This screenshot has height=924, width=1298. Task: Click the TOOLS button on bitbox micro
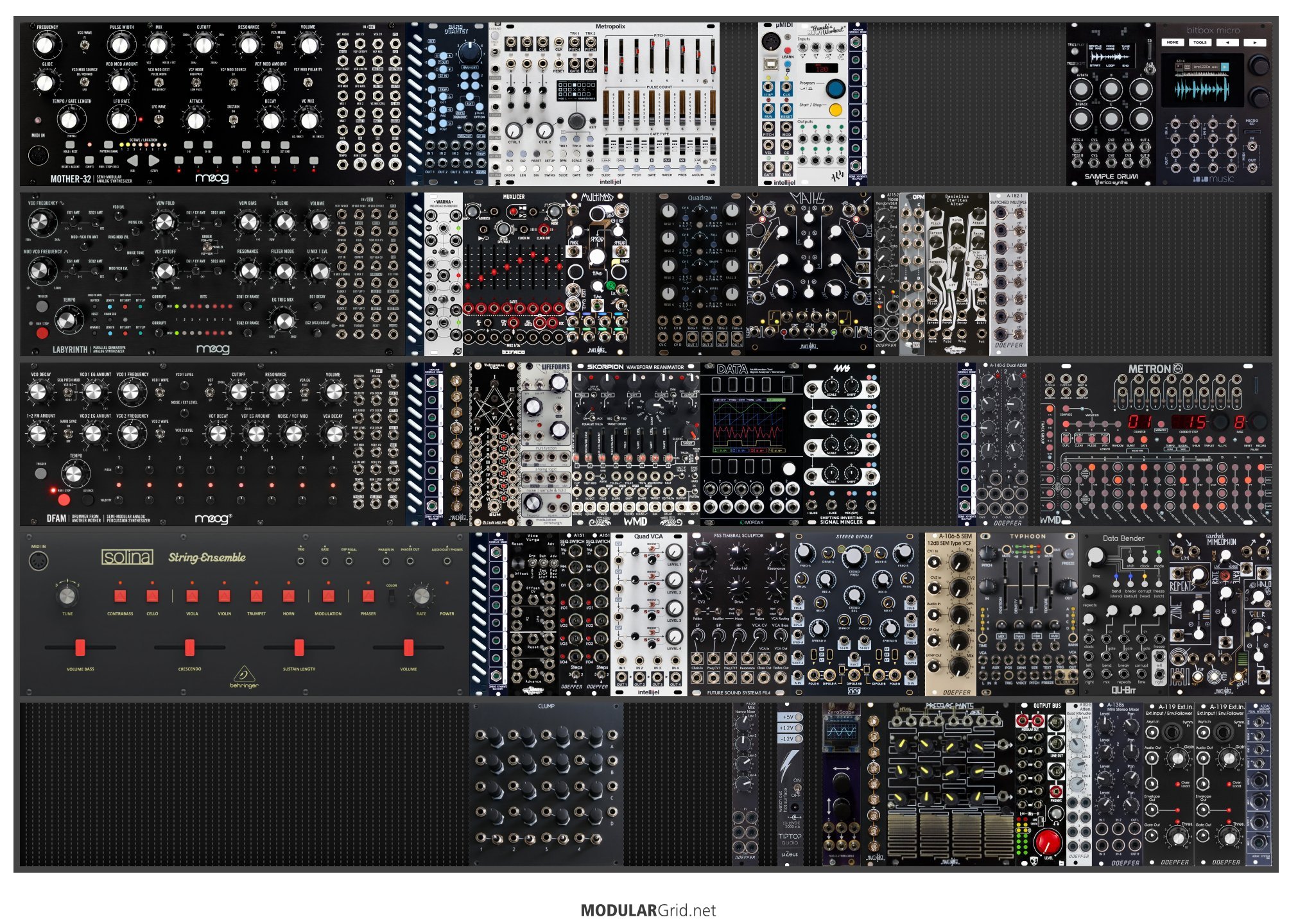1200,42
